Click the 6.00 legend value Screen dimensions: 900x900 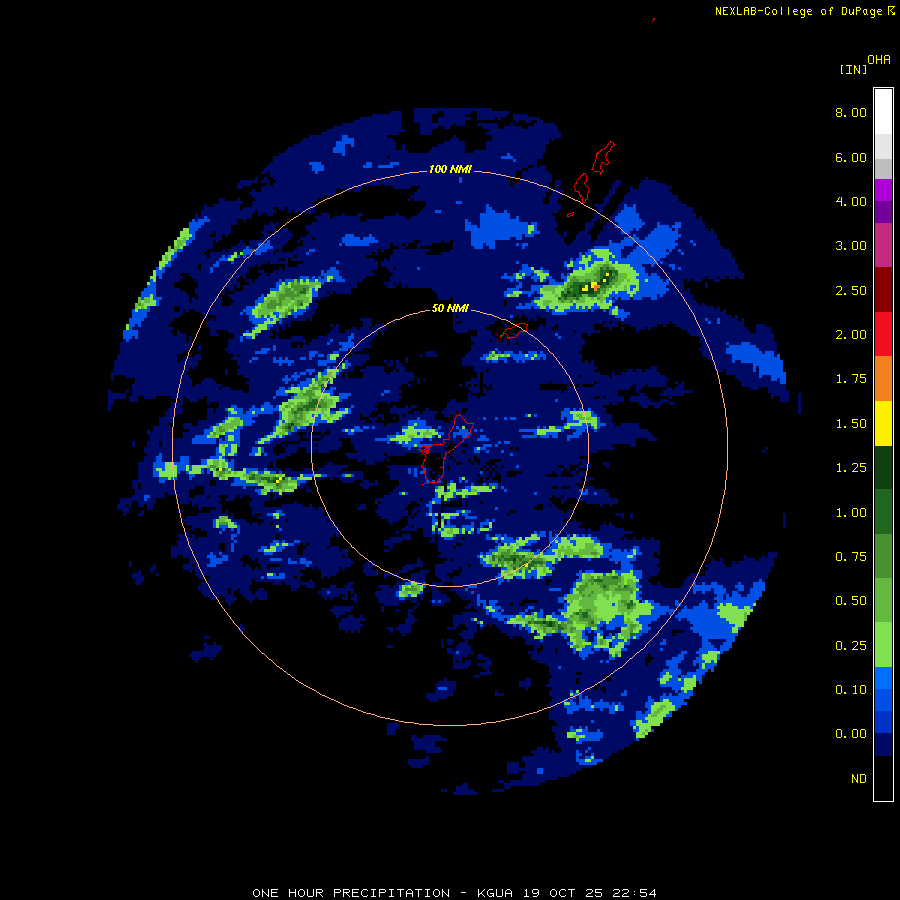tap(851, 157)
